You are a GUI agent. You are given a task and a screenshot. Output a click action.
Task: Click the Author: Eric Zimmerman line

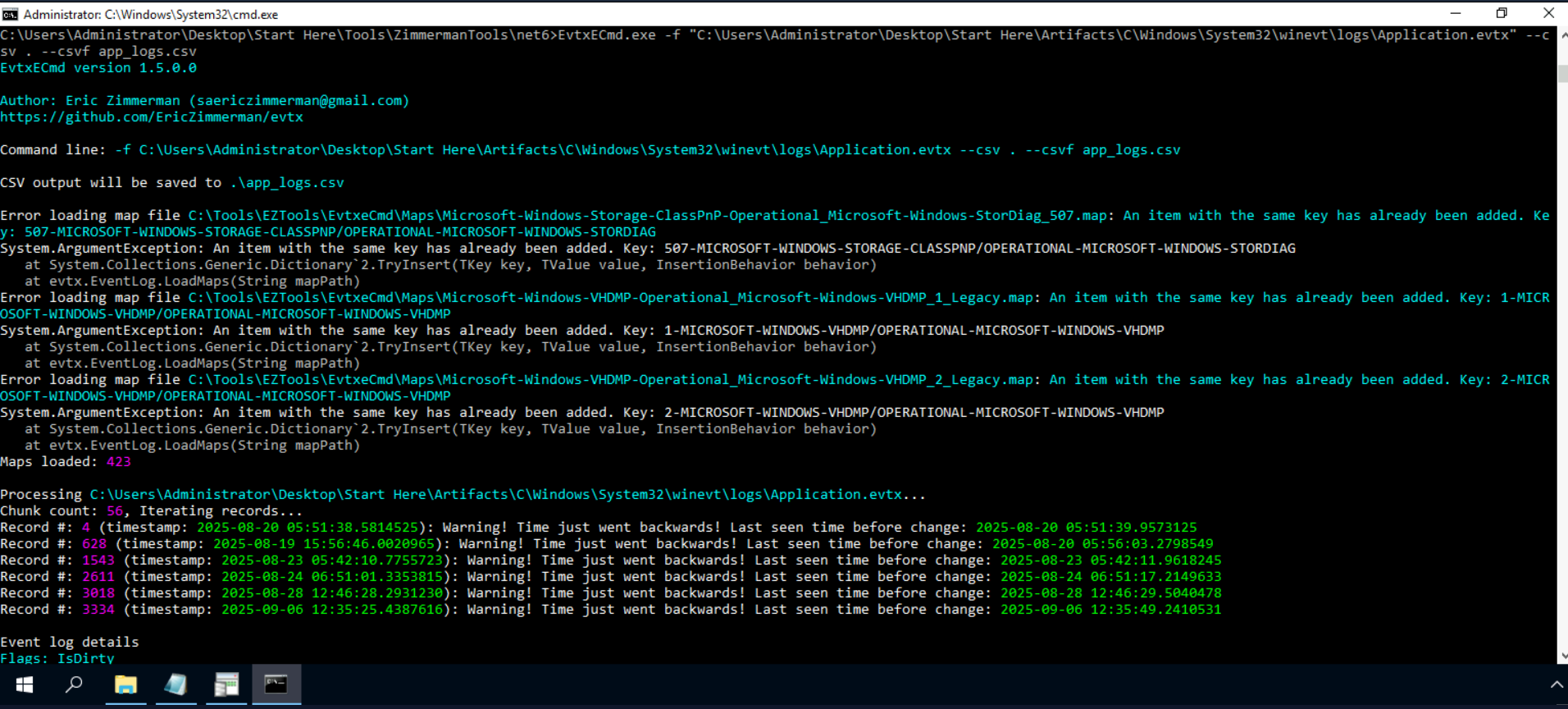(x=204, y=100)
